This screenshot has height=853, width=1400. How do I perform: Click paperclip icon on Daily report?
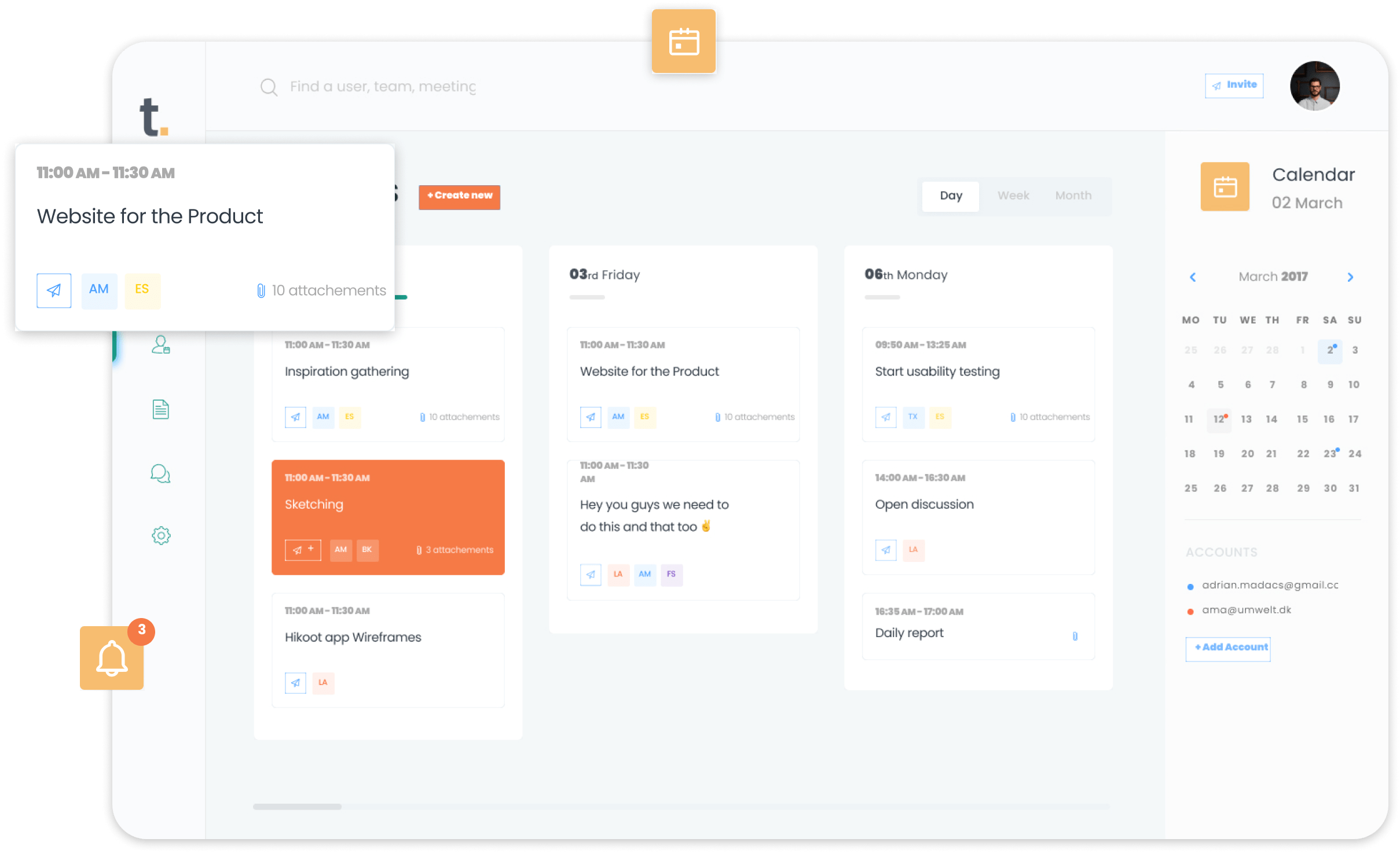click(1075, 636)
